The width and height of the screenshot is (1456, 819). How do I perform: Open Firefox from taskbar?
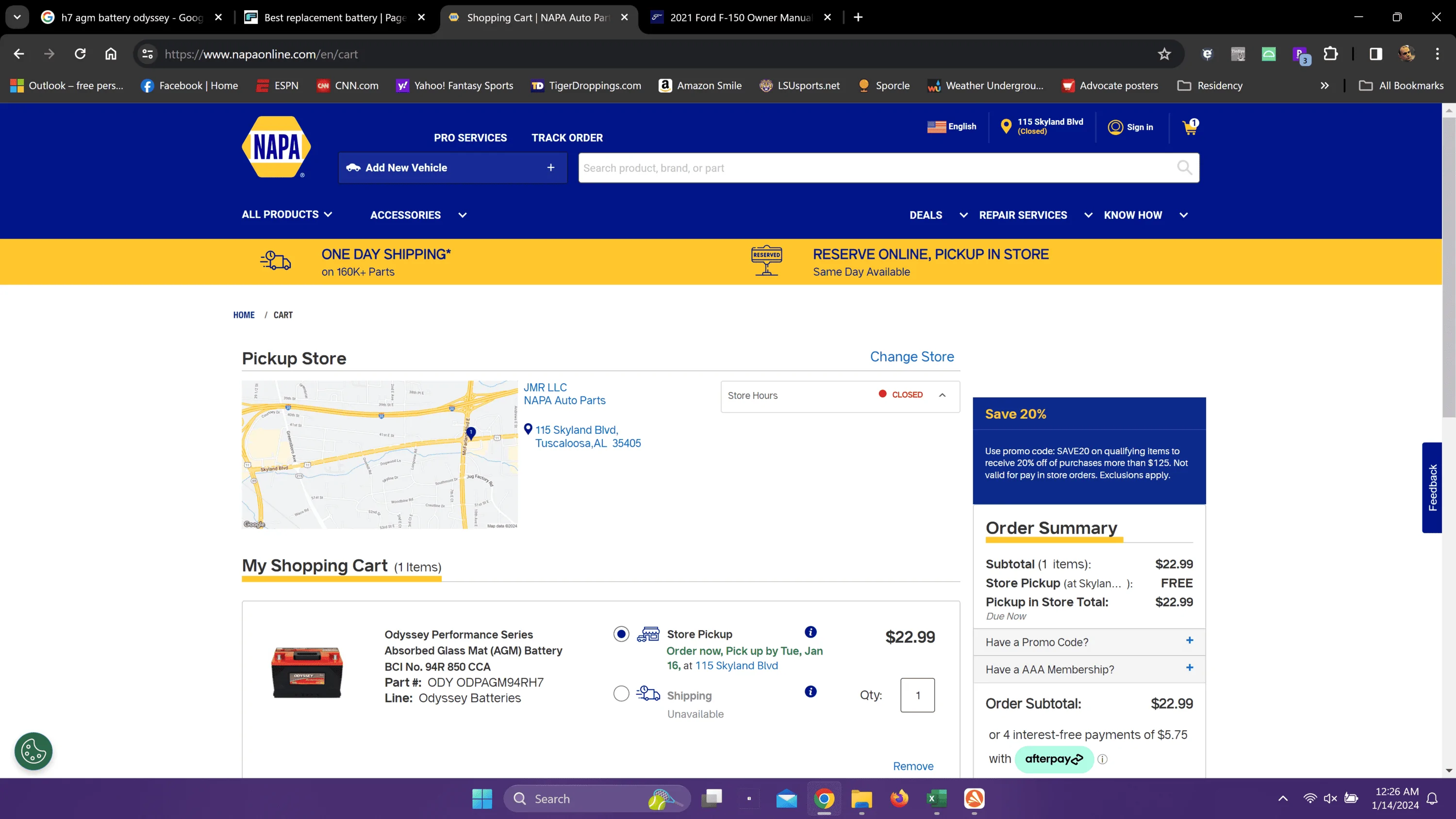(899, 799)
